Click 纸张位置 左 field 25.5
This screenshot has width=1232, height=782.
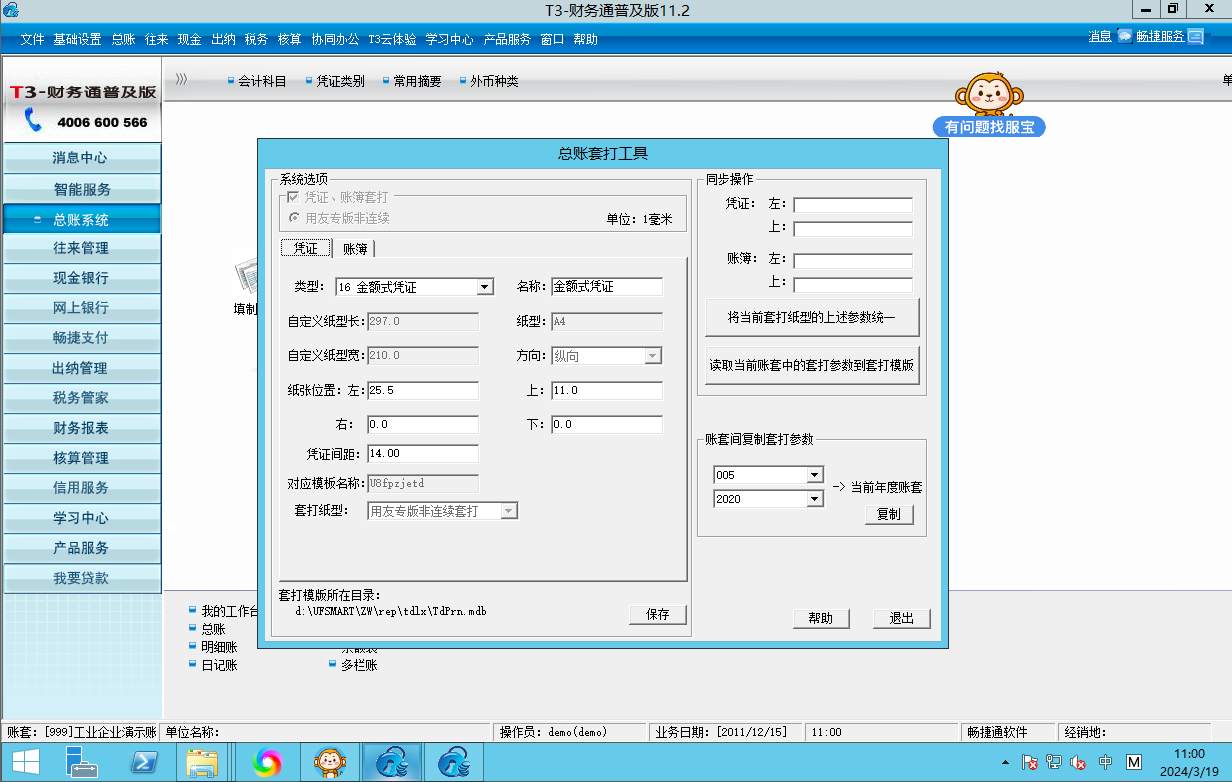pos(423,391)
